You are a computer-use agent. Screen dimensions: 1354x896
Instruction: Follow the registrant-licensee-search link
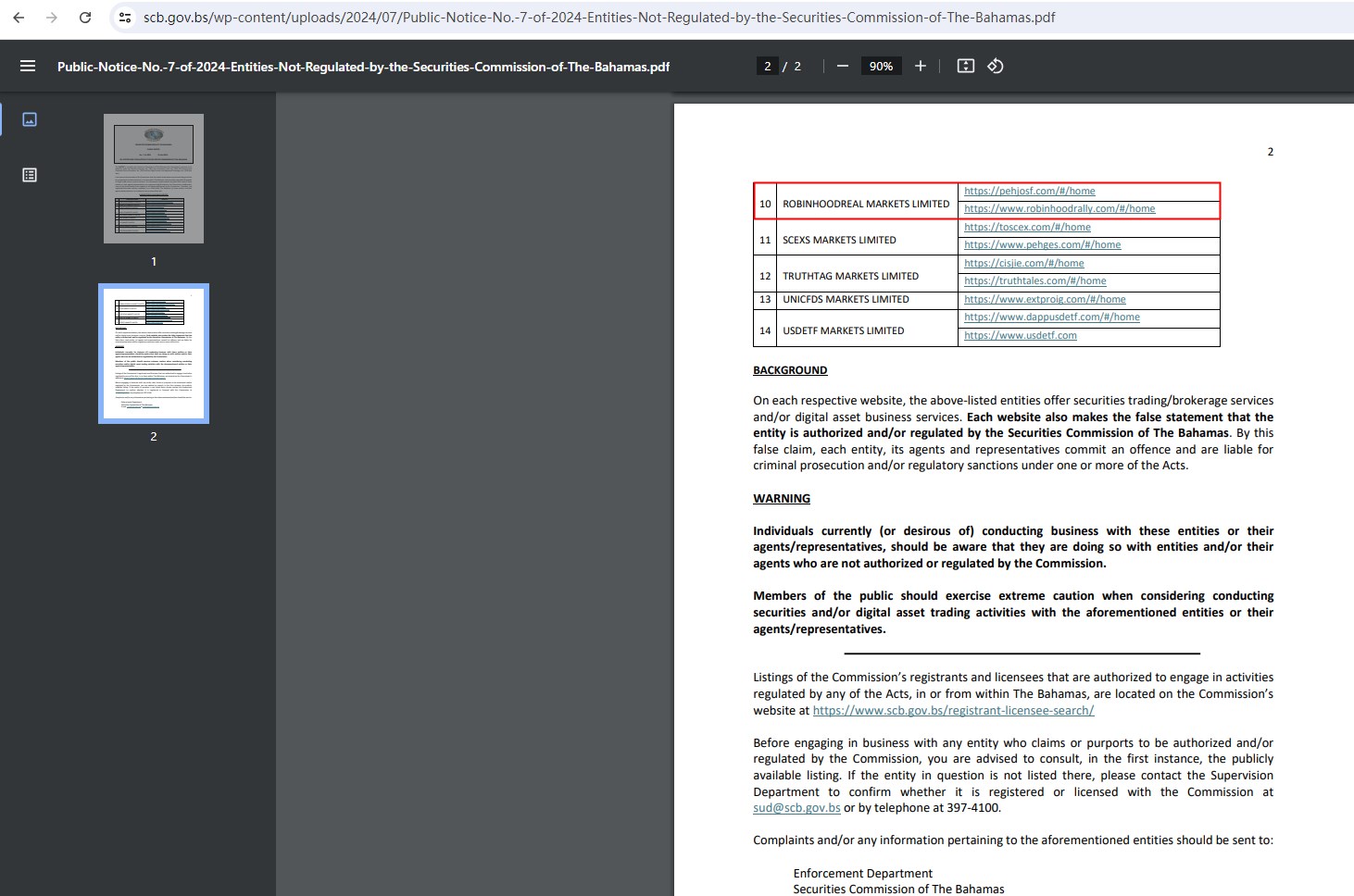953,711
